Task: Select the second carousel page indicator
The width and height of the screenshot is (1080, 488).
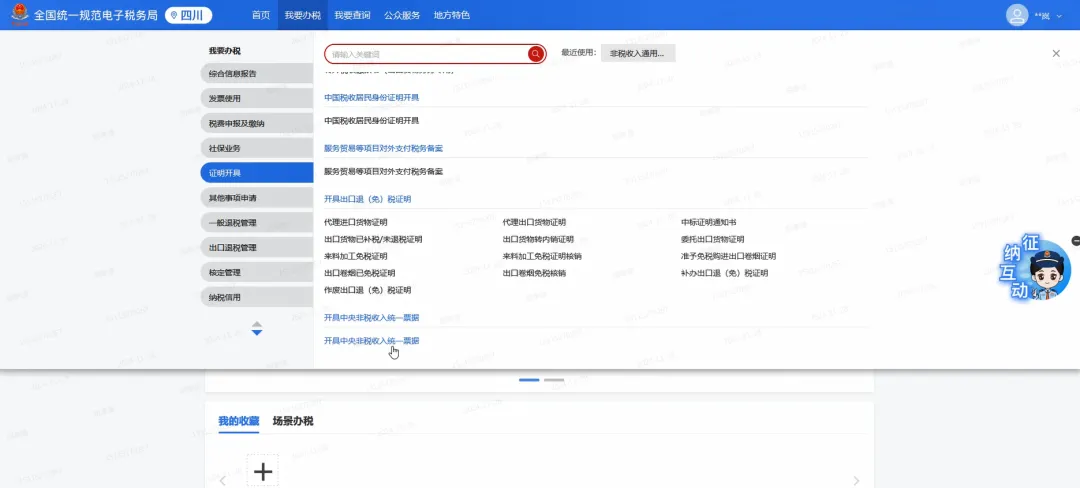Action: tap(554, 380)
